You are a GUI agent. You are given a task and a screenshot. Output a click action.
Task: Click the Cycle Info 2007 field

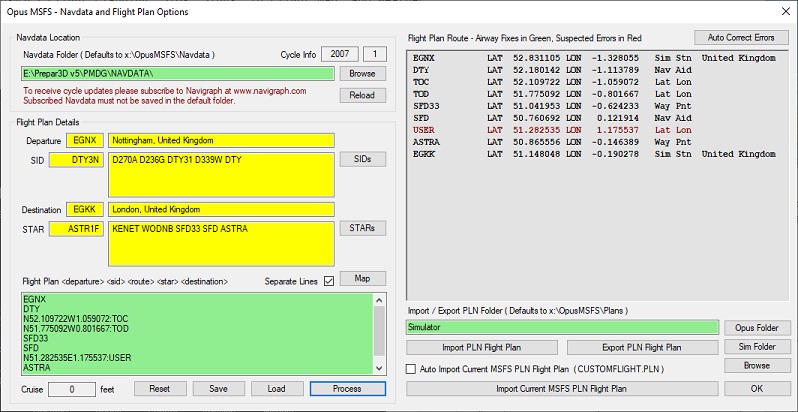(340, 54)
